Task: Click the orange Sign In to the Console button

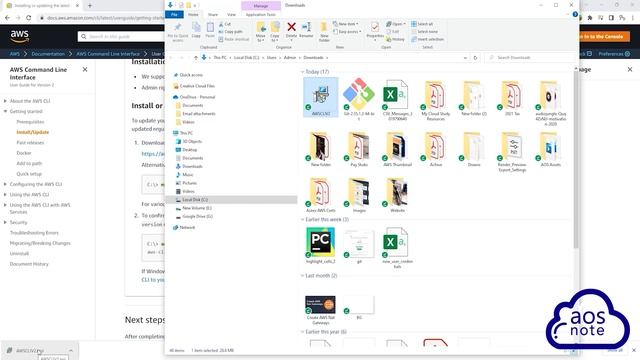Action: tap(603, 36)
